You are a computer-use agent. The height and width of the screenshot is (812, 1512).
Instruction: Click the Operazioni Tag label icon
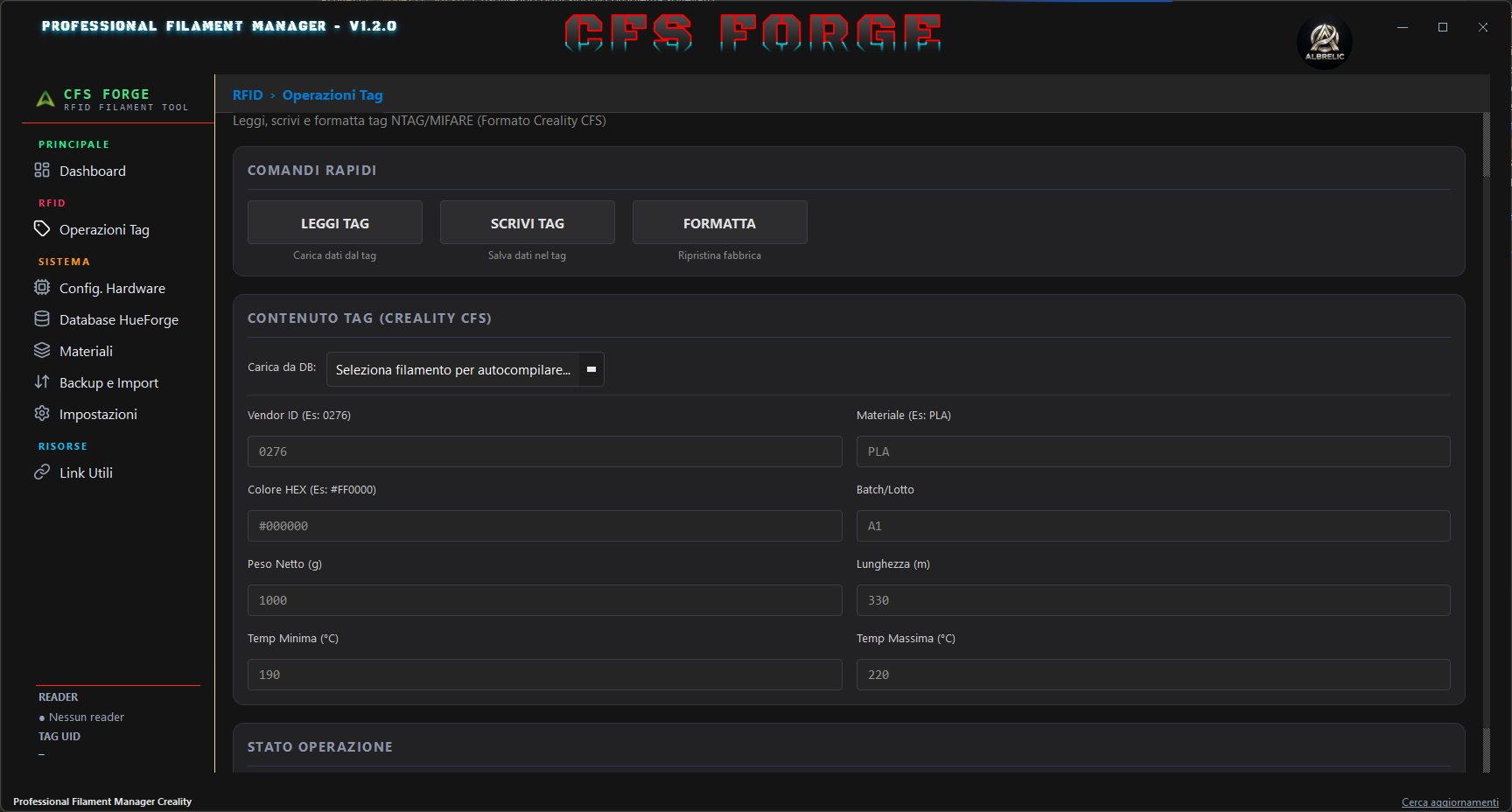[x=42, y=228]
